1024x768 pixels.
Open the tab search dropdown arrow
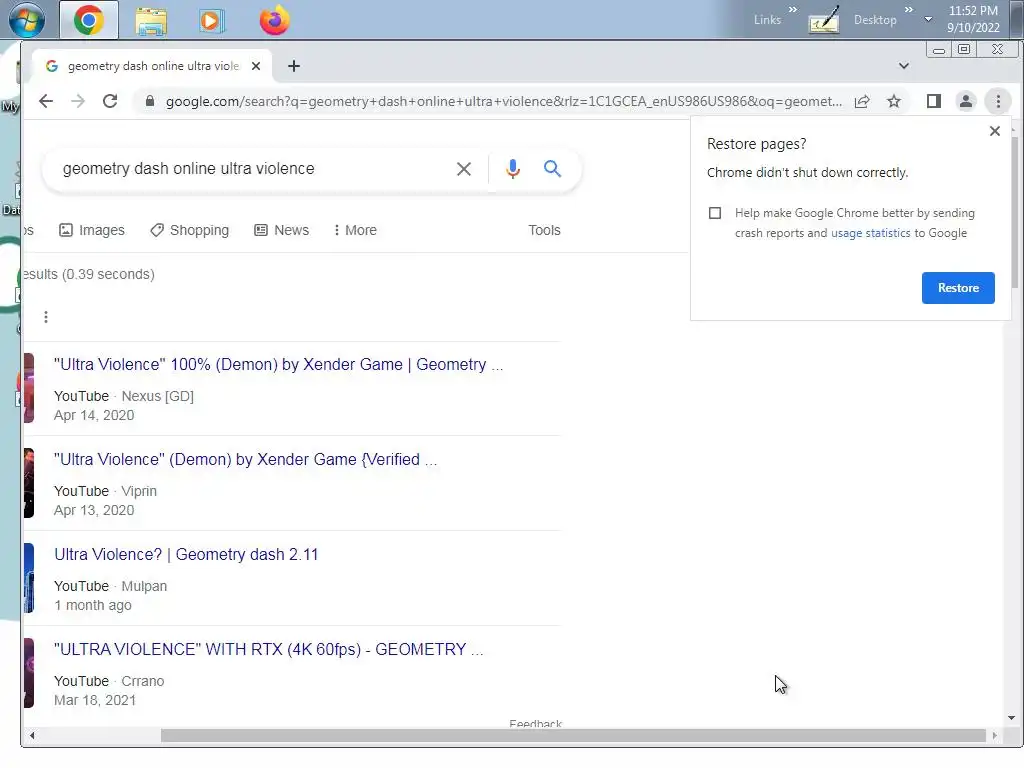[904, 66]
